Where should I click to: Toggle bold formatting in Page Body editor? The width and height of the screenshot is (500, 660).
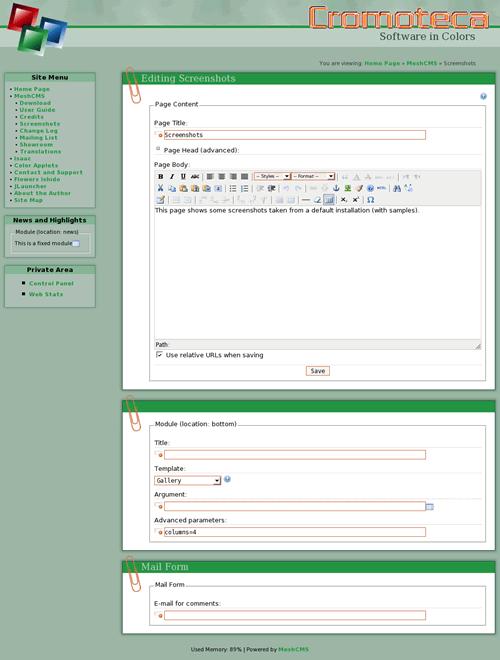point(160,176)
